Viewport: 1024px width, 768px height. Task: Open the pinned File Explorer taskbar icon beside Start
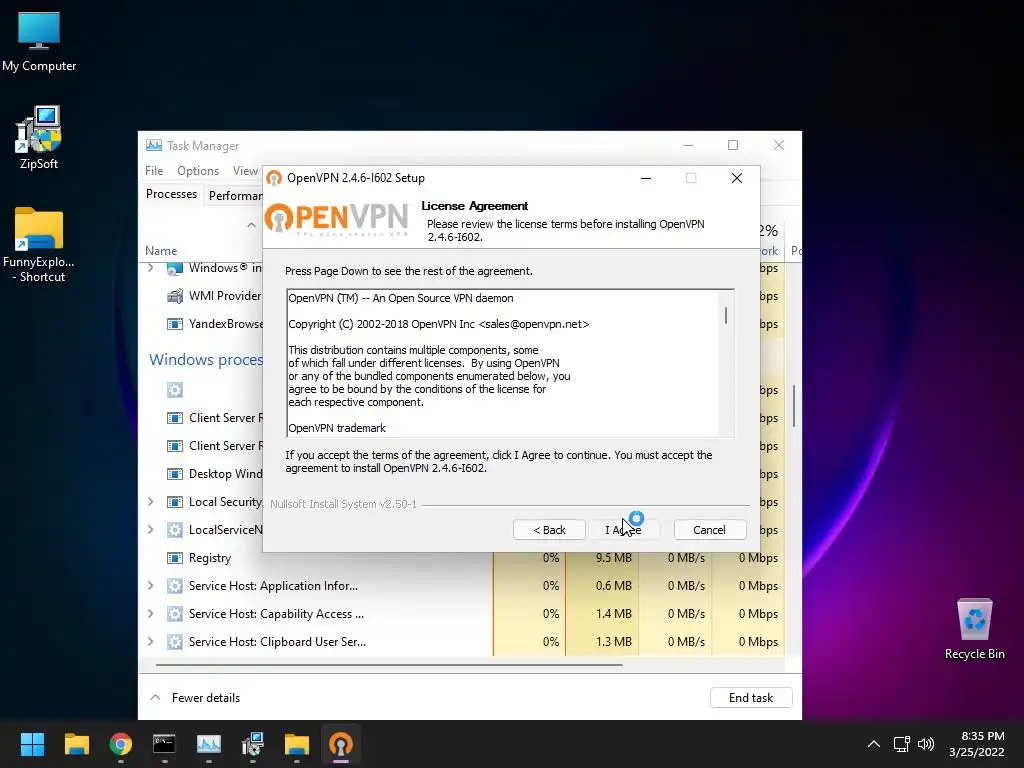(x=76, y=744)
